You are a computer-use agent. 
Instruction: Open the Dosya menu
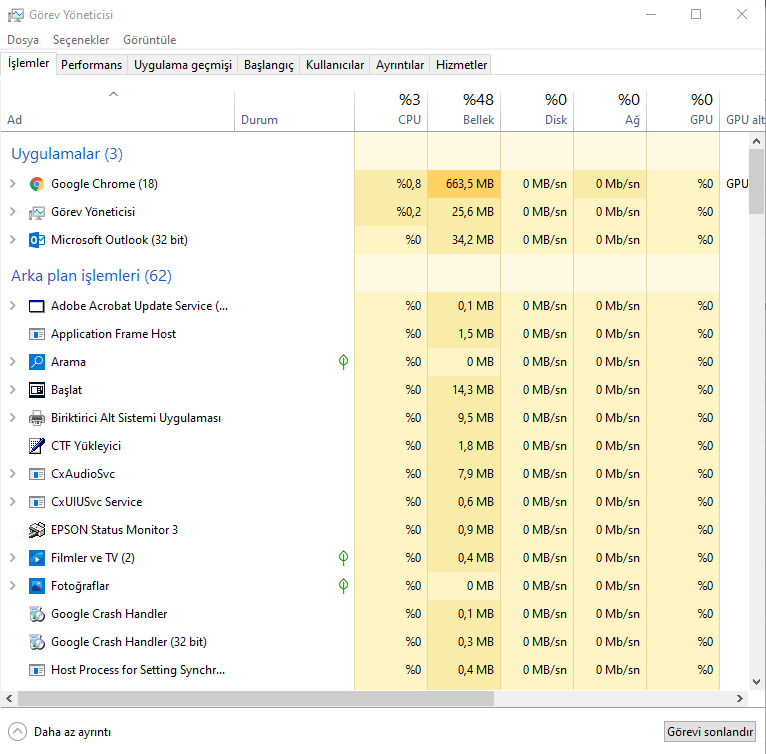pos(23,40)
